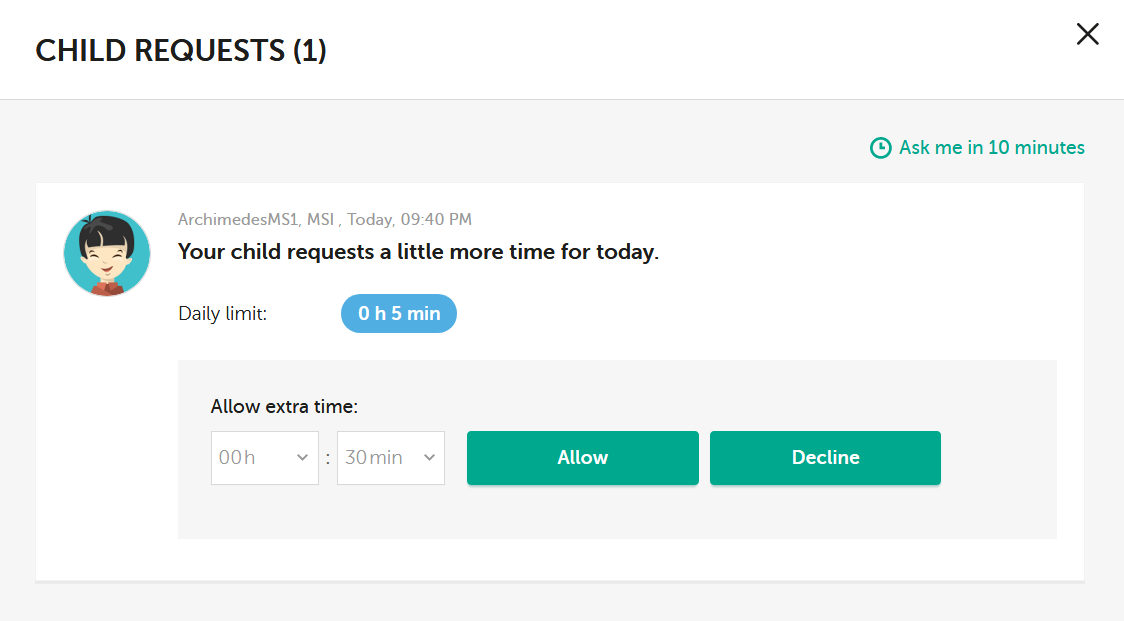
Task: Close the Child Requests dialog
Action: [1087, 34]
